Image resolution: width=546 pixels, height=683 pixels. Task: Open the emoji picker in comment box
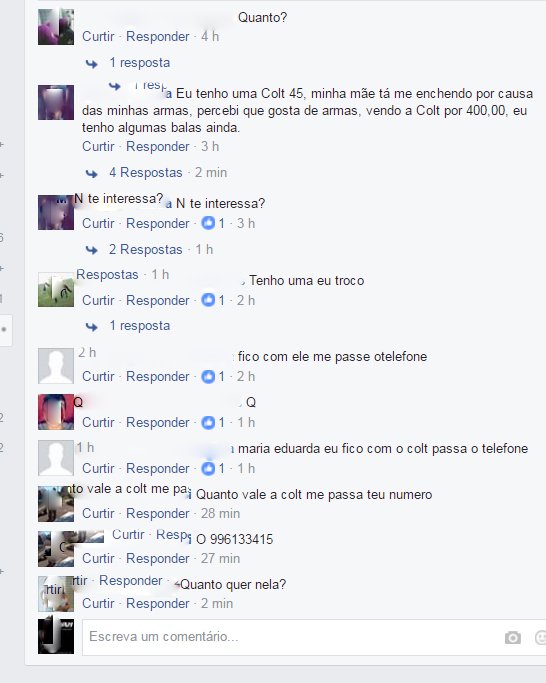pyautogui.click(x=540, y=638)
